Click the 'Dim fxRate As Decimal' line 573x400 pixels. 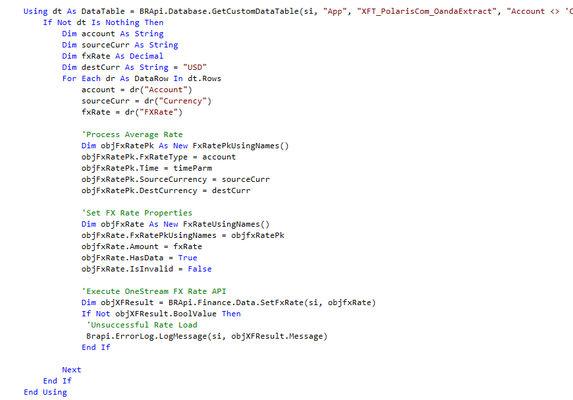pyautogui.click(x=113, y=56)
